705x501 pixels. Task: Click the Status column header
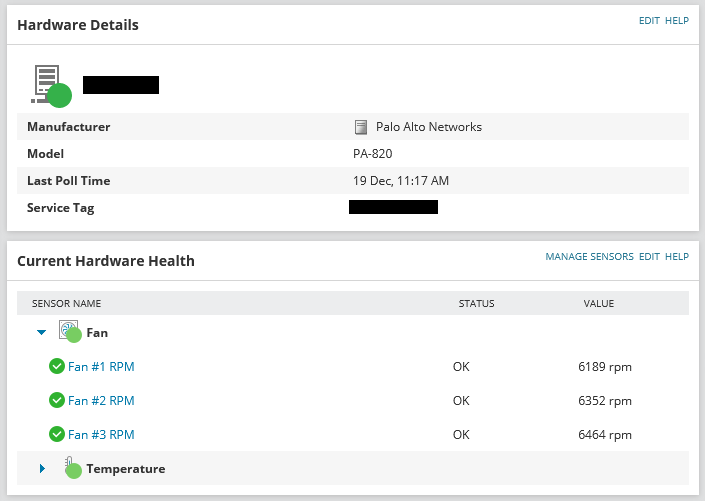pyautogui.click(x=476, y=303)
